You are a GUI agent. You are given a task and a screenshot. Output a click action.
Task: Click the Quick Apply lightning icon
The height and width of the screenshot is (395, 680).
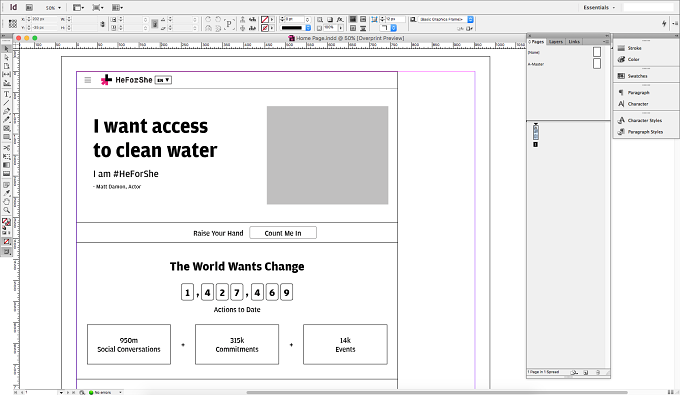(x=664, y=23)
